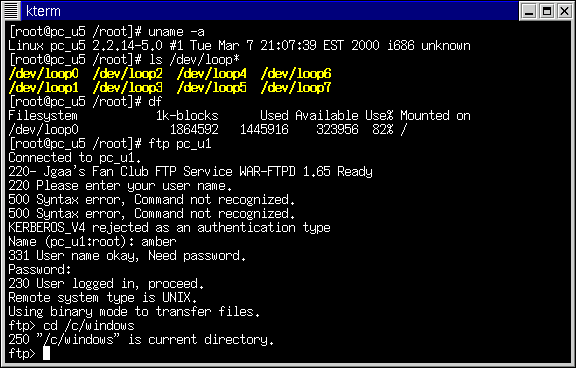Click the 'uname -a' command text
Viewport: 576px width, 368px height.
coord(176,32)
